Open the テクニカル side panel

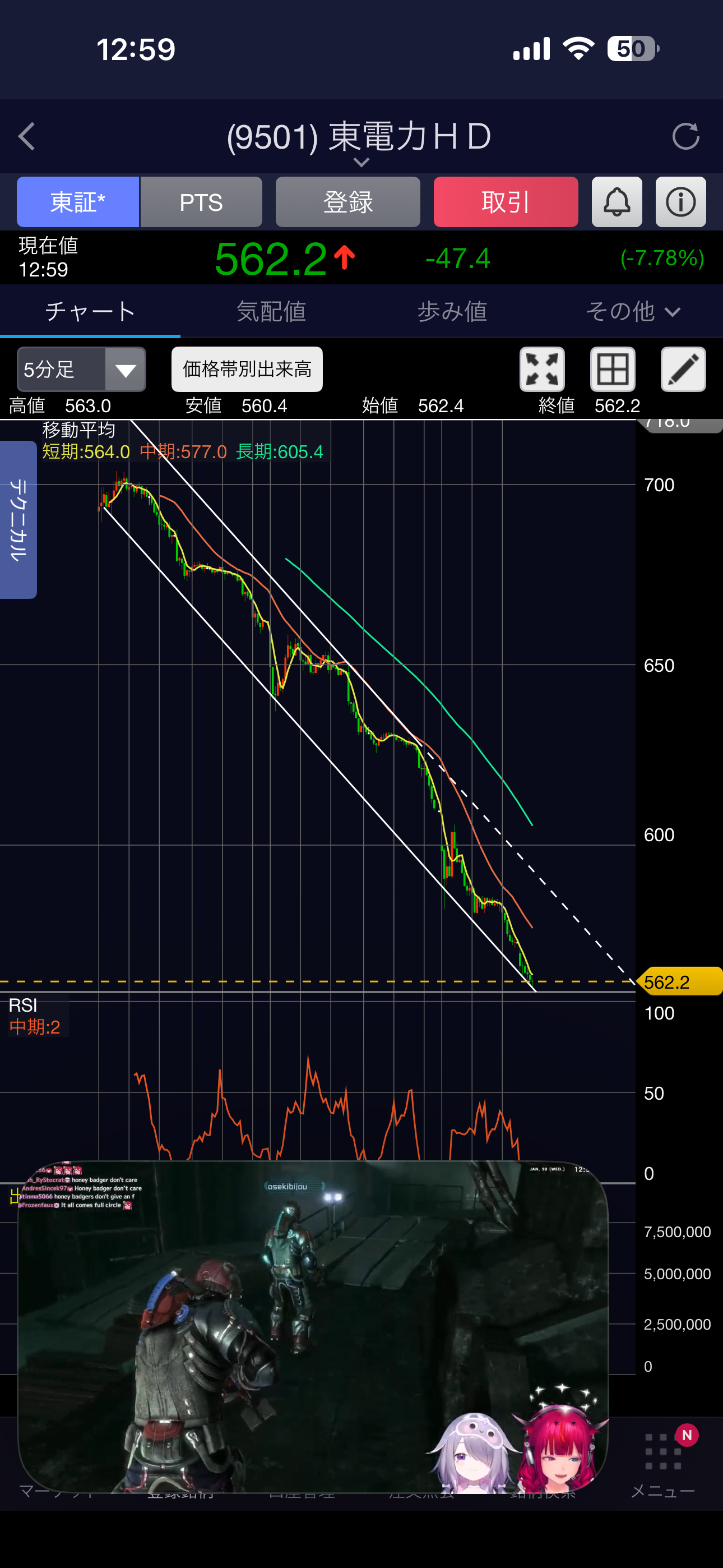tap(18, 519)
